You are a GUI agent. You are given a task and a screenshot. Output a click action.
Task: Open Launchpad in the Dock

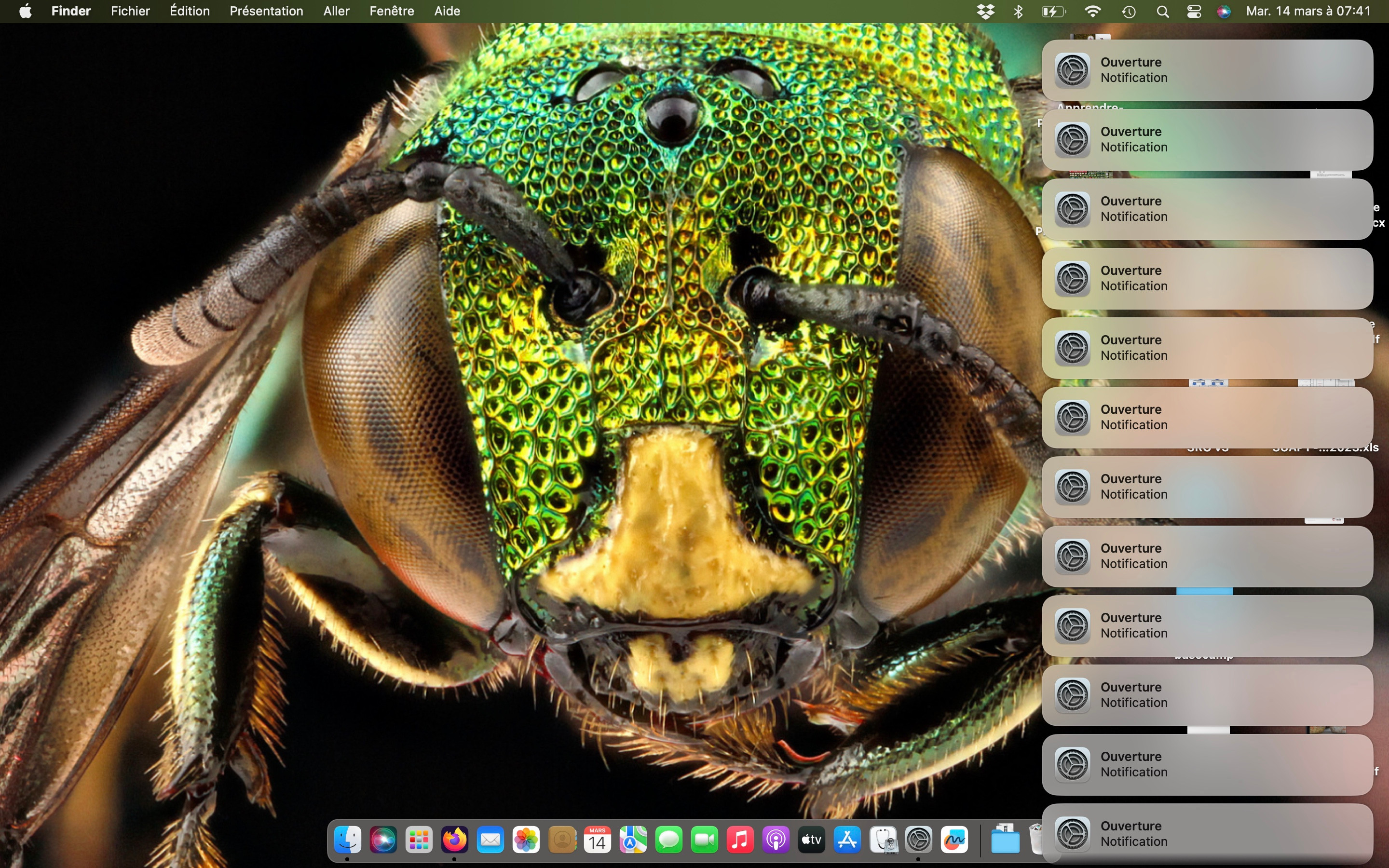click(x=419, y=841)
